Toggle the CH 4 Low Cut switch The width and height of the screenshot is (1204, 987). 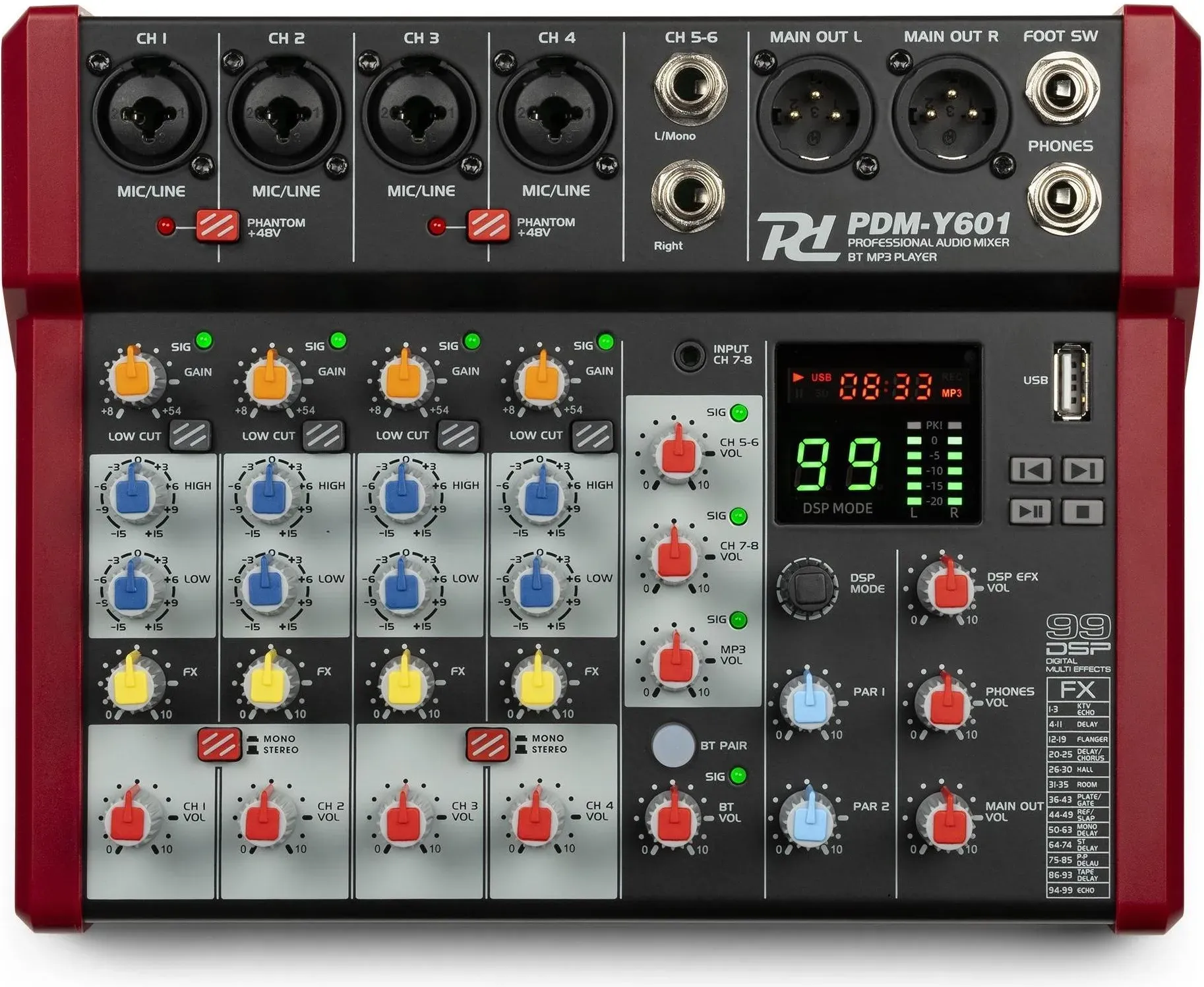[593, 436]
